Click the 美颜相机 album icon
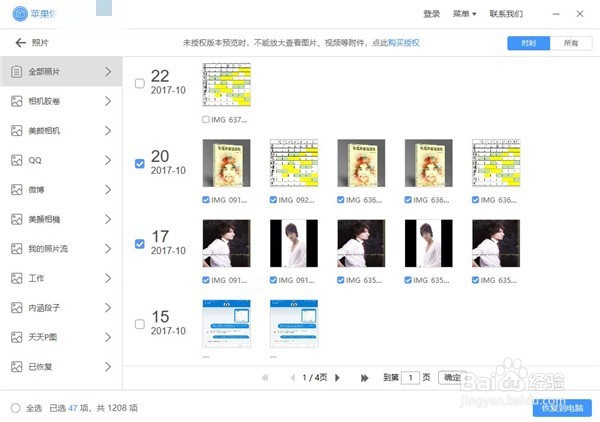This screenshot has height=422, width=600. [x=16, y=130]
